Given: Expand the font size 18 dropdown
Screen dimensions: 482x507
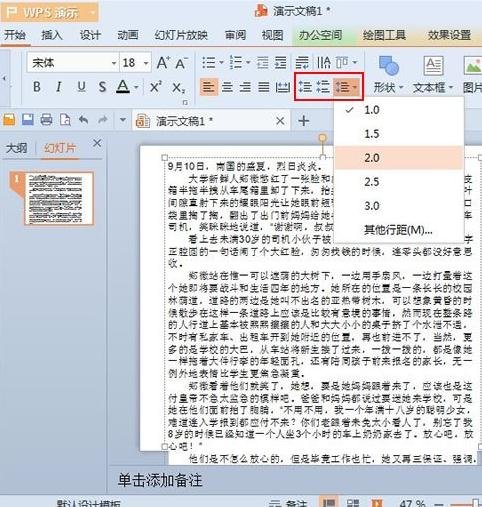Looking at the screenshot, I should point(146,63).
